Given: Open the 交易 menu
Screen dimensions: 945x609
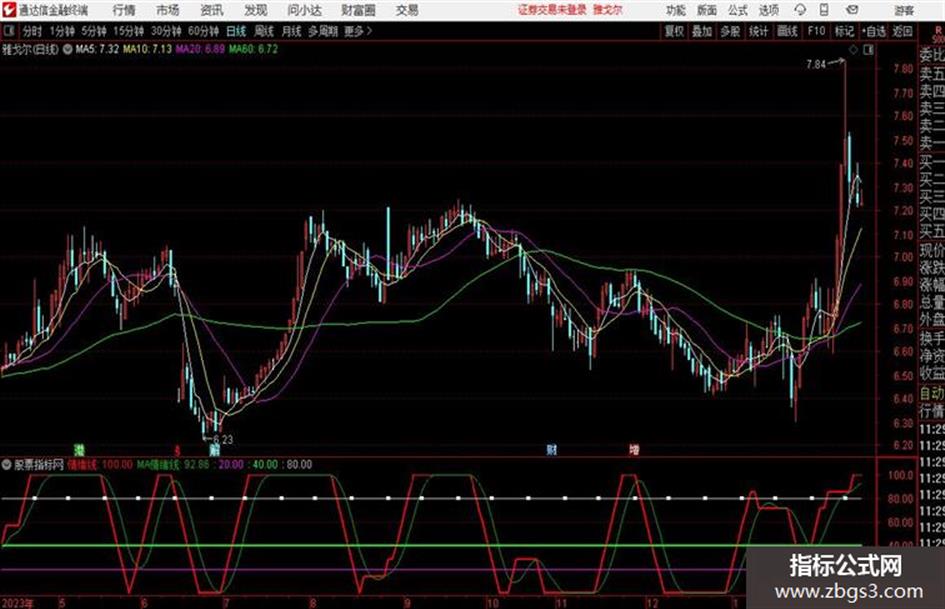Looking at the screenshot, I should 407,10.
